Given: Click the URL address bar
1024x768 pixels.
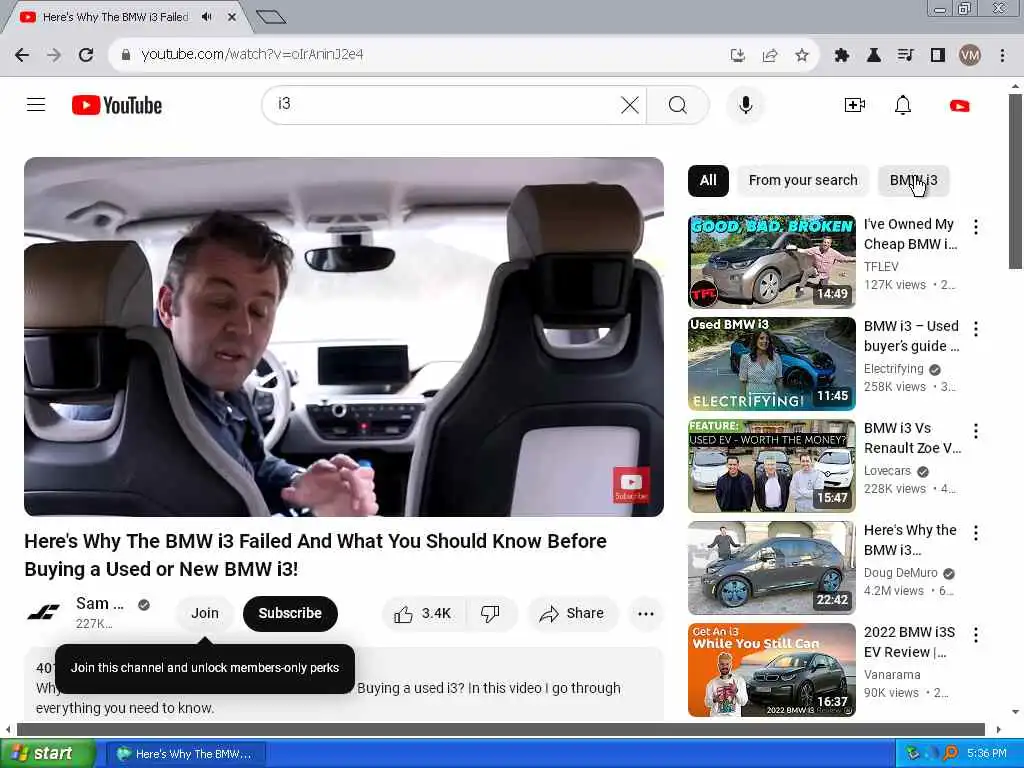Looking at the screenshot, I should point(418,55).
